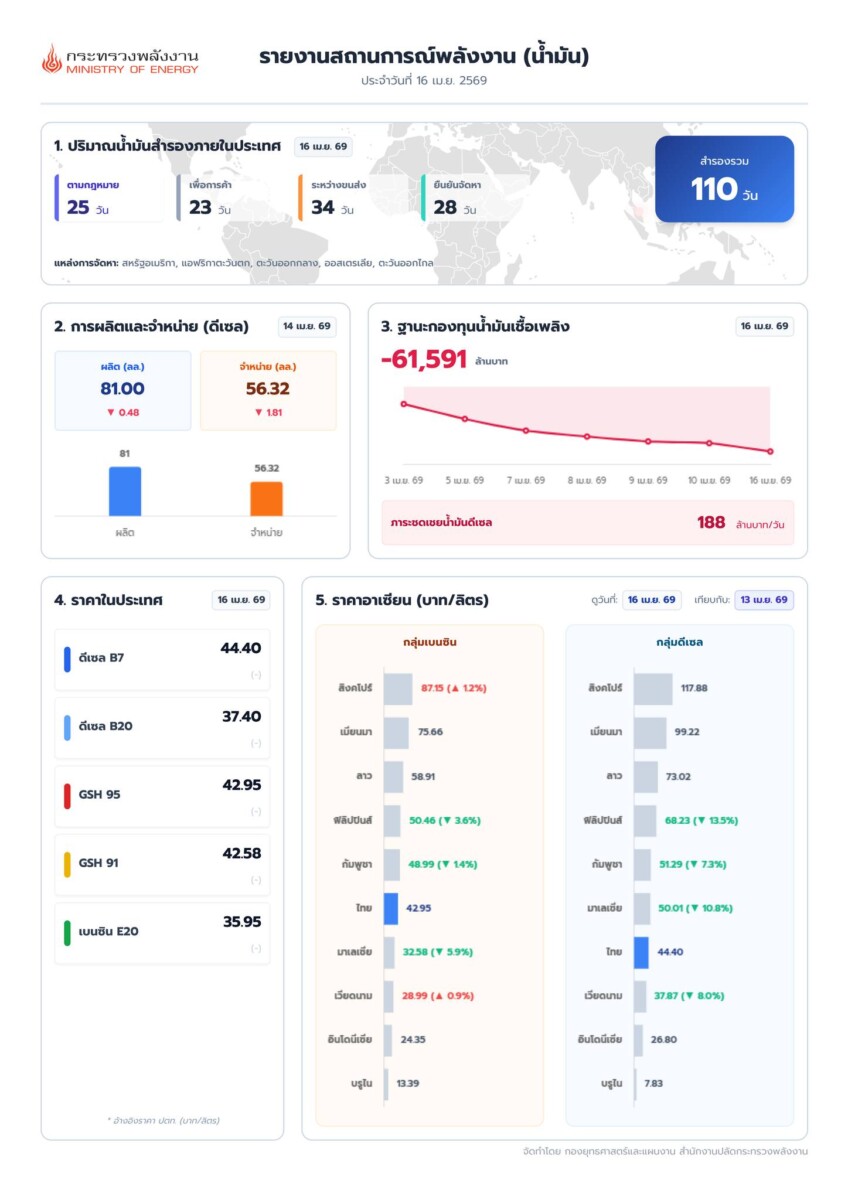The height and width of the screenshot is (1200, 848).
Task: Click the orange จำหน่าย bar in chart
Action: [266, 498]
